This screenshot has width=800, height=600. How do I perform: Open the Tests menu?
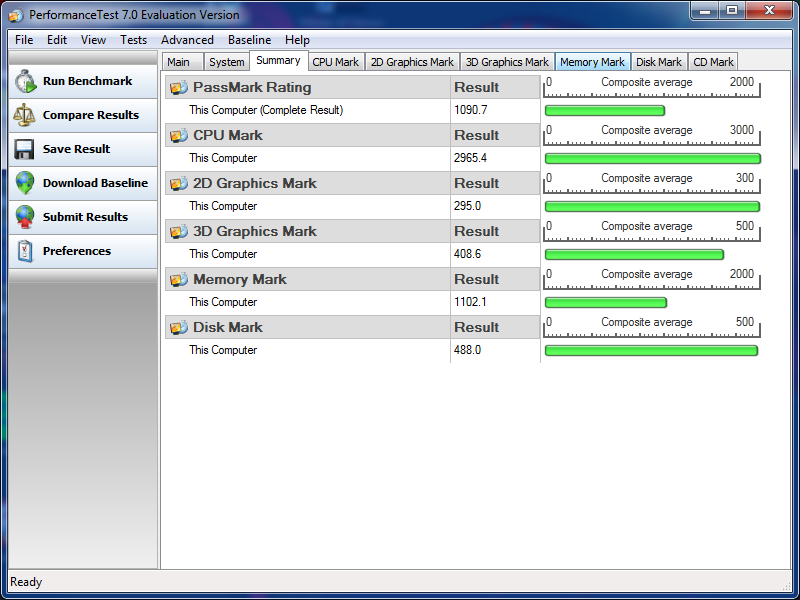(133, 40)
